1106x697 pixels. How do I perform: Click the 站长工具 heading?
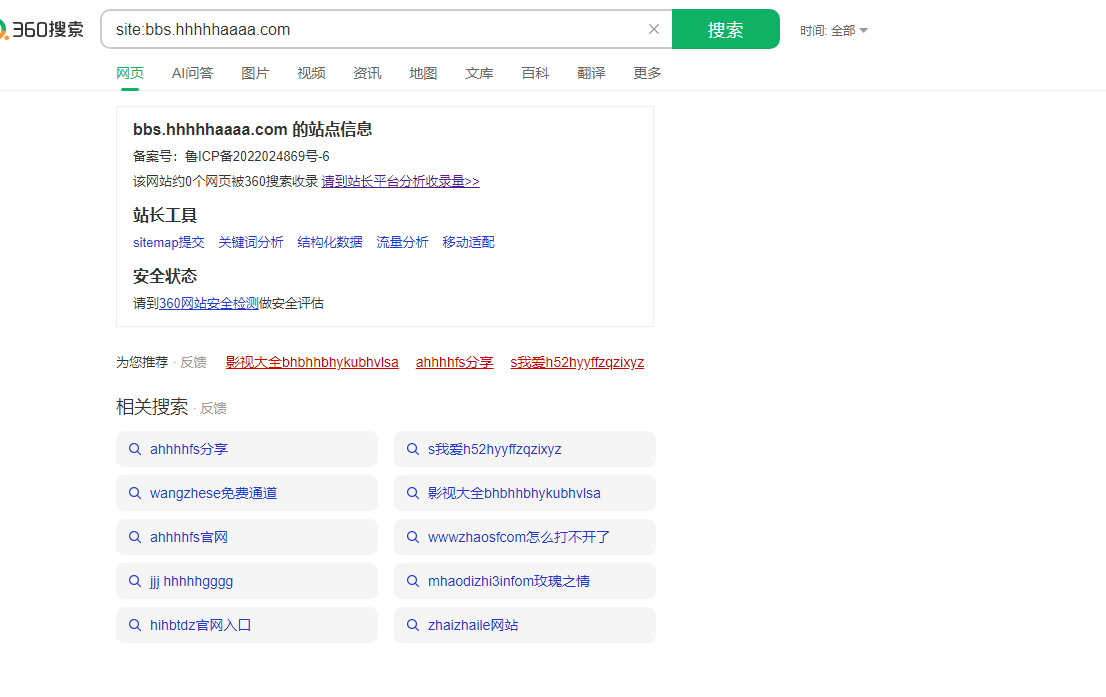click(165, 215)
